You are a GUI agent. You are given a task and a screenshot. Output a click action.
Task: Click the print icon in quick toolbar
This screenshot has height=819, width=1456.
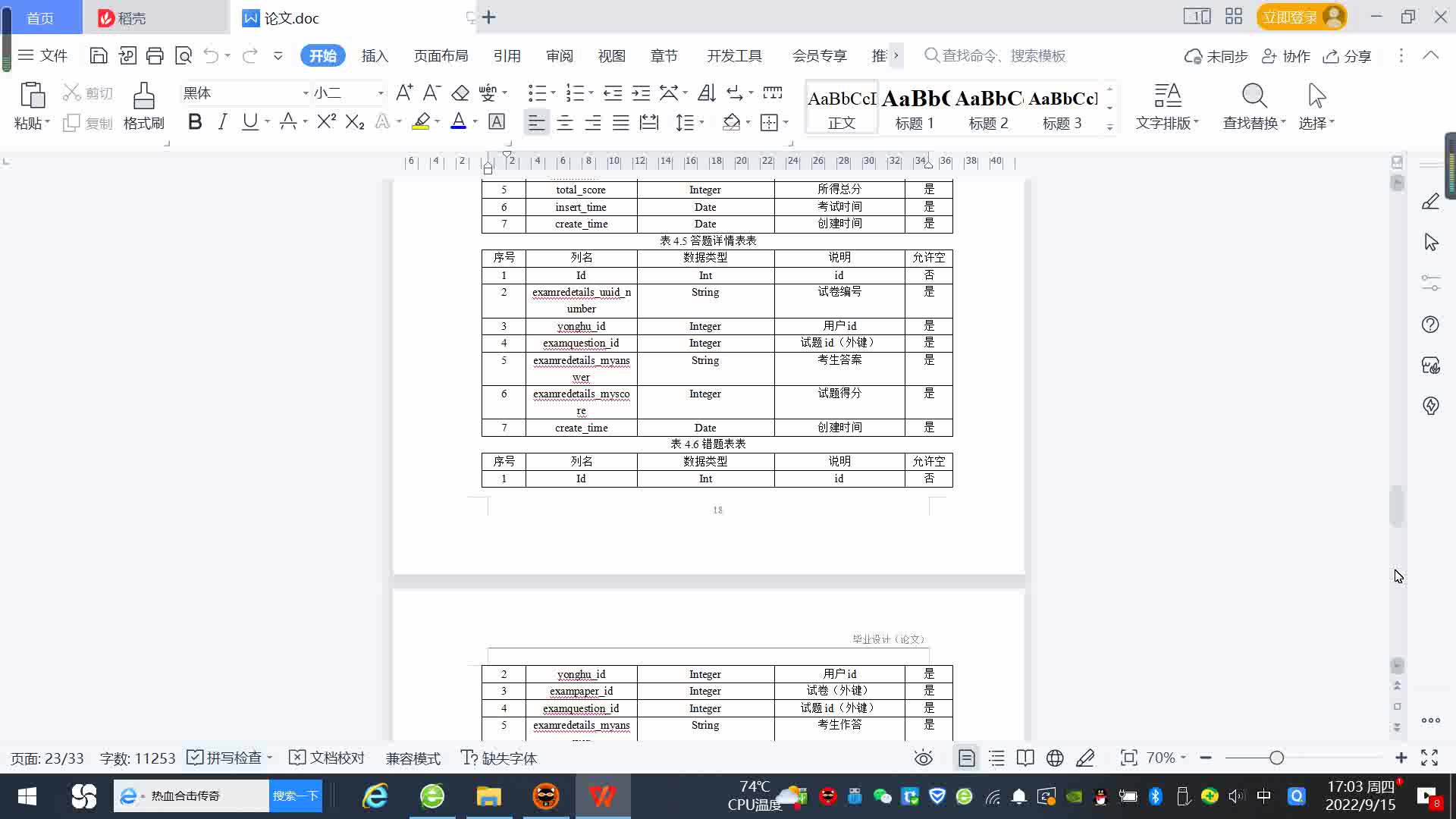155,55
